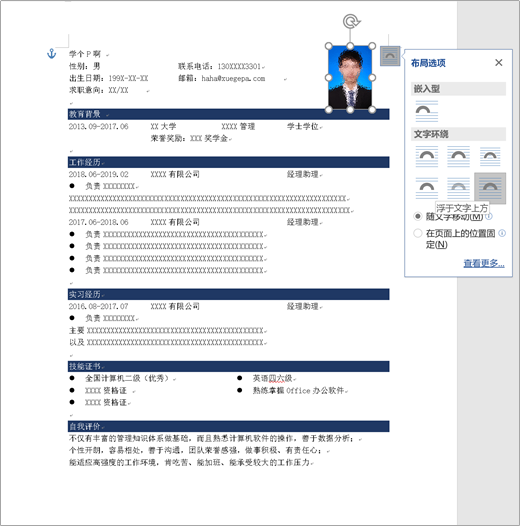The width and height of the screenshot is (520, 526).
Task: Click the 实习经历 section heading
Action: point(85,295)
